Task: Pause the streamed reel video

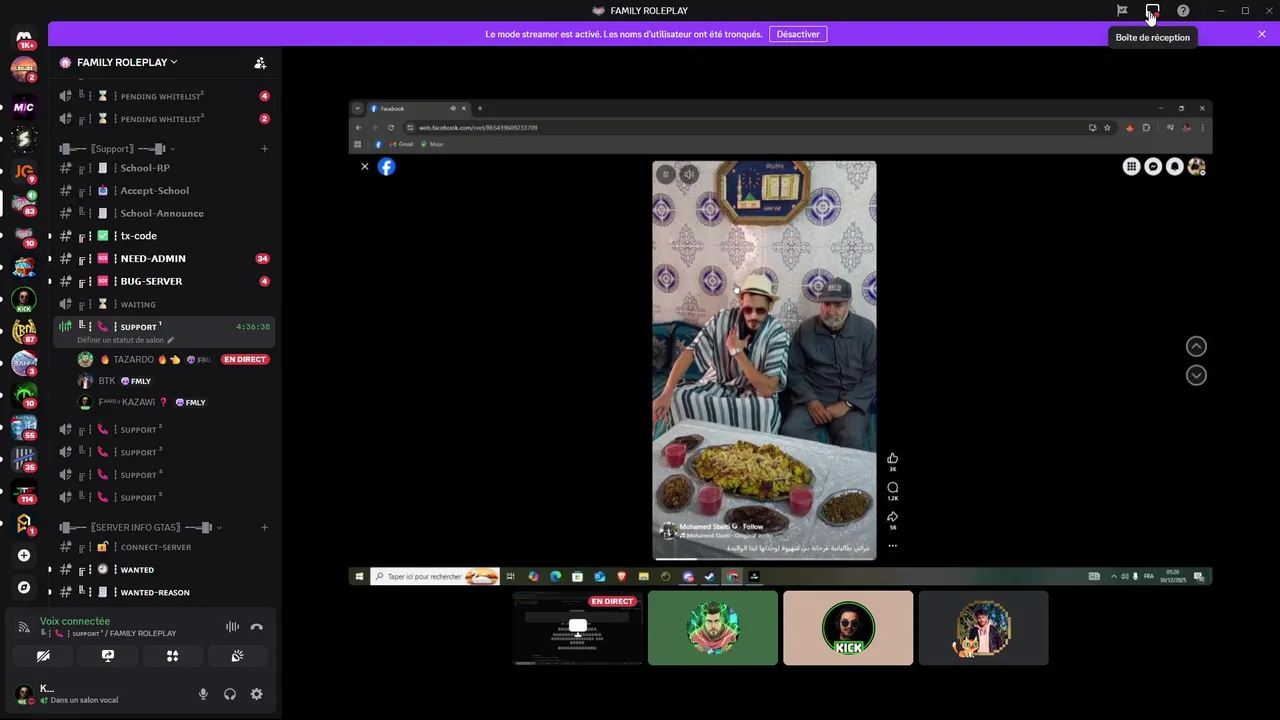Action: tap(666, 174)
